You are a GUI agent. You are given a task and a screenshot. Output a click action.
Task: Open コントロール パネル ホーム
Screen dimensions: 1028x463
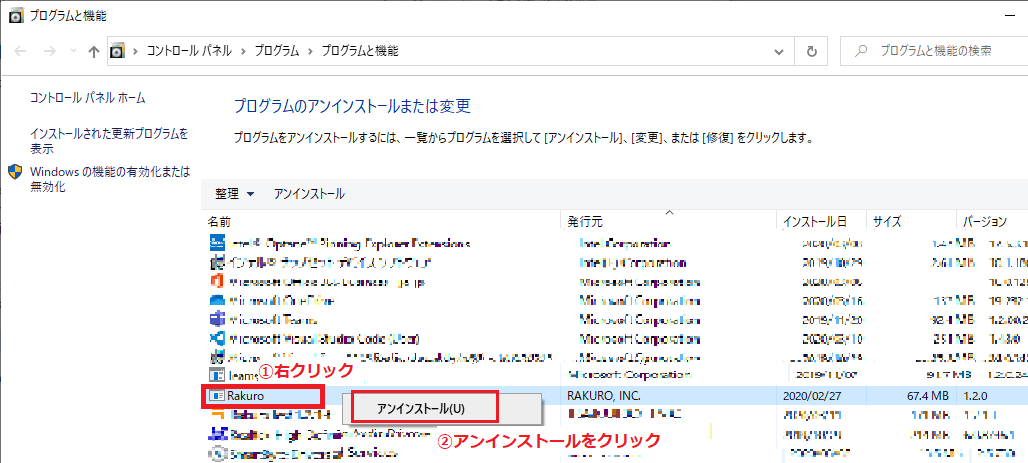tap(88, 98)
